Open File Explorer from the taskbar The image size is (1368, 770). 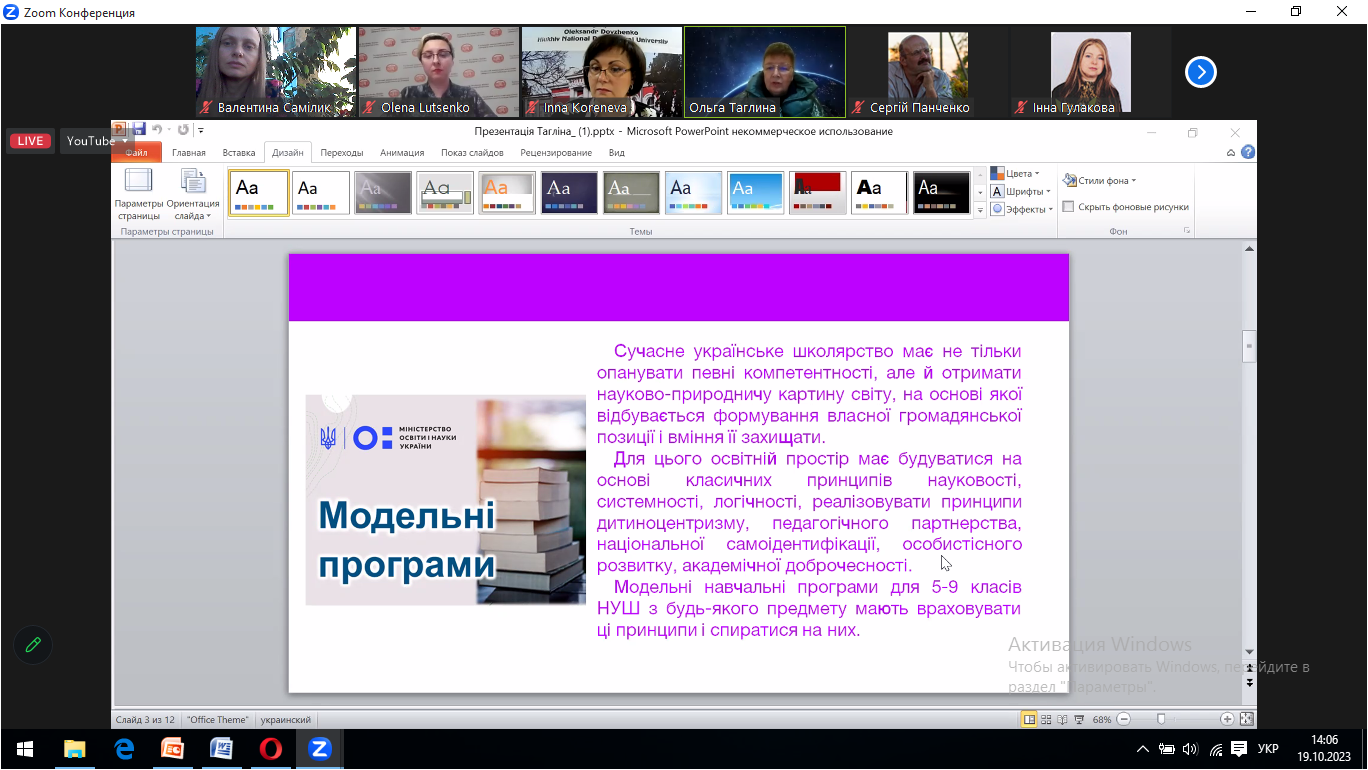coord(74,749)
